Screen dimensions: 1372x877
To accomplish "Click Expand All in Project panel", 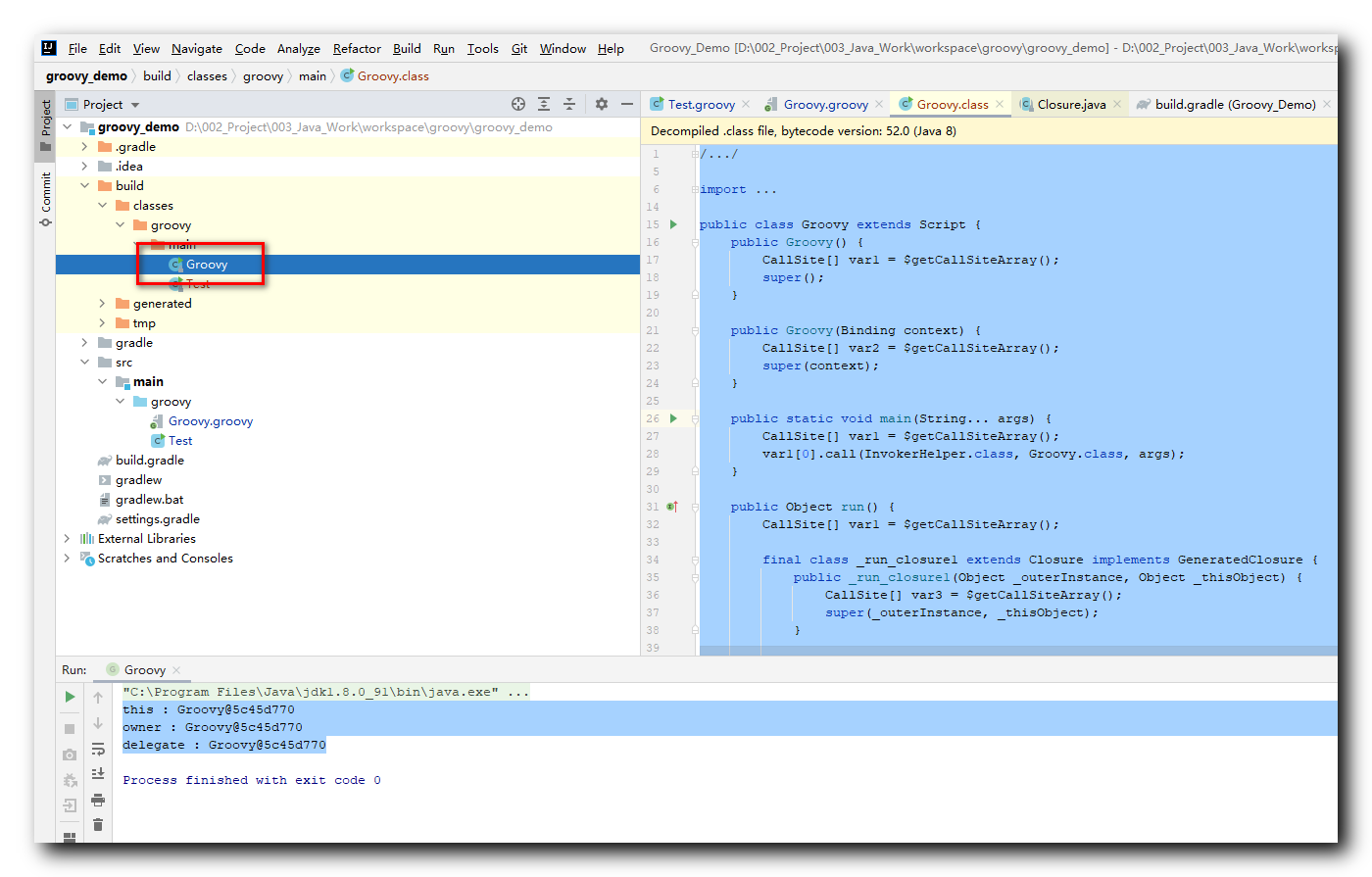I will 544,104.
